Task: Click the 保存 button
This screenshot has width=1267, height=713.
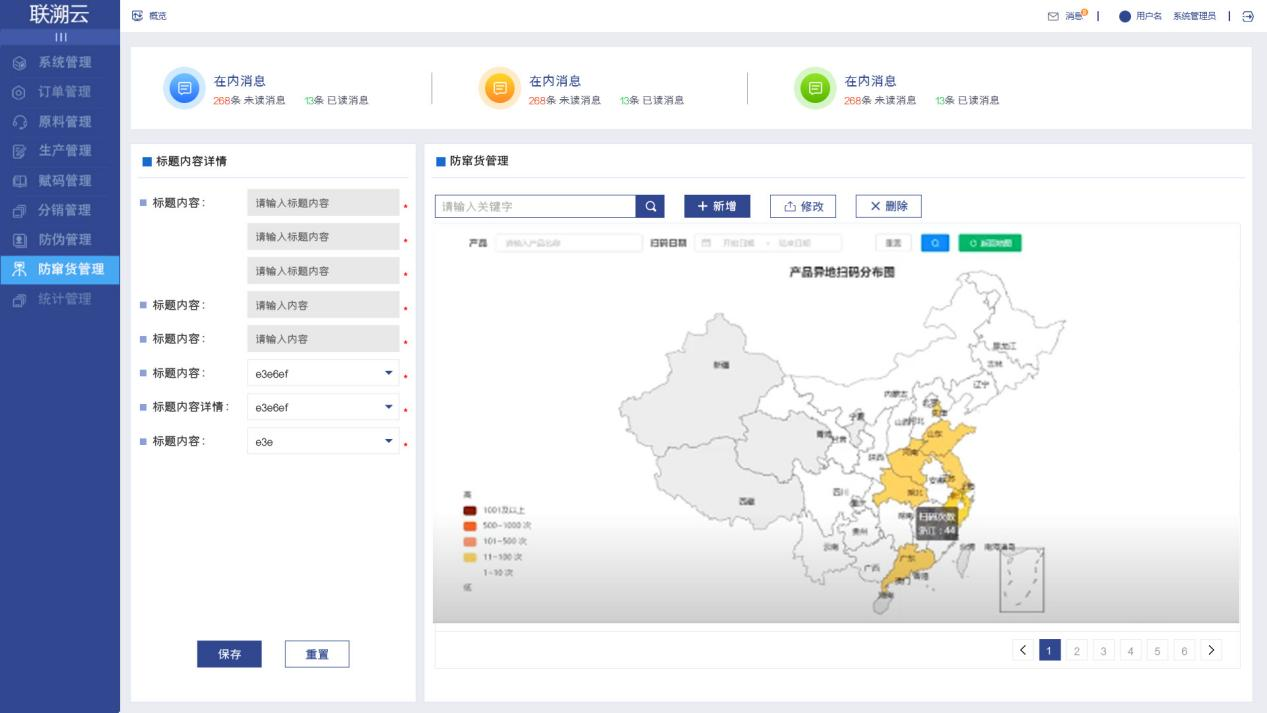Action: coord(229,654)
